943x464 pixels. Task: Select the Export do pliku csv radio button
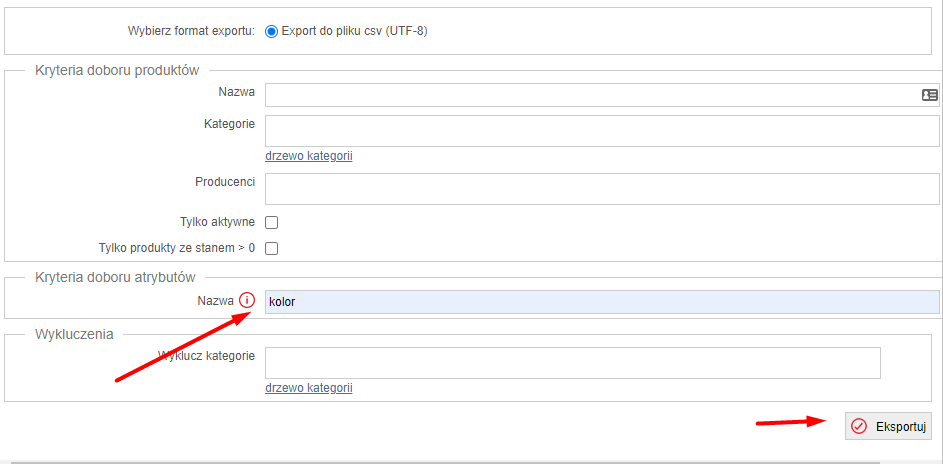point(271,32)
